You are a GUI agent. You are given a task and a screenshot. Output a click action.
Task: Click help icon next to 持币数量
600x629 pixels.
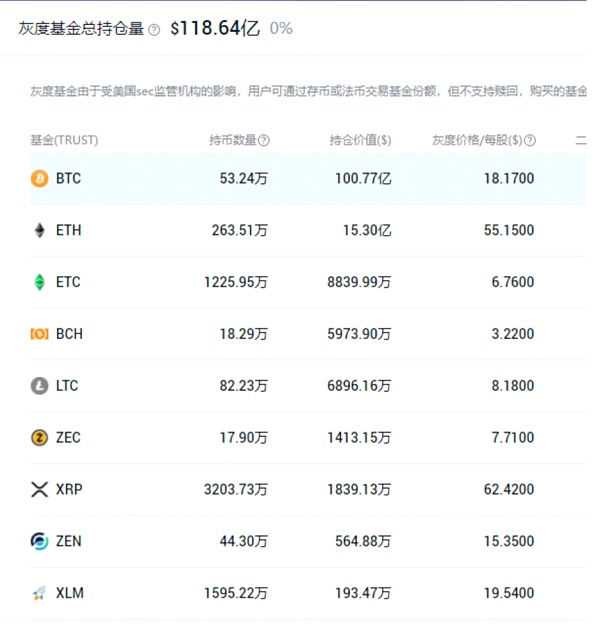(x=264, y=141)
